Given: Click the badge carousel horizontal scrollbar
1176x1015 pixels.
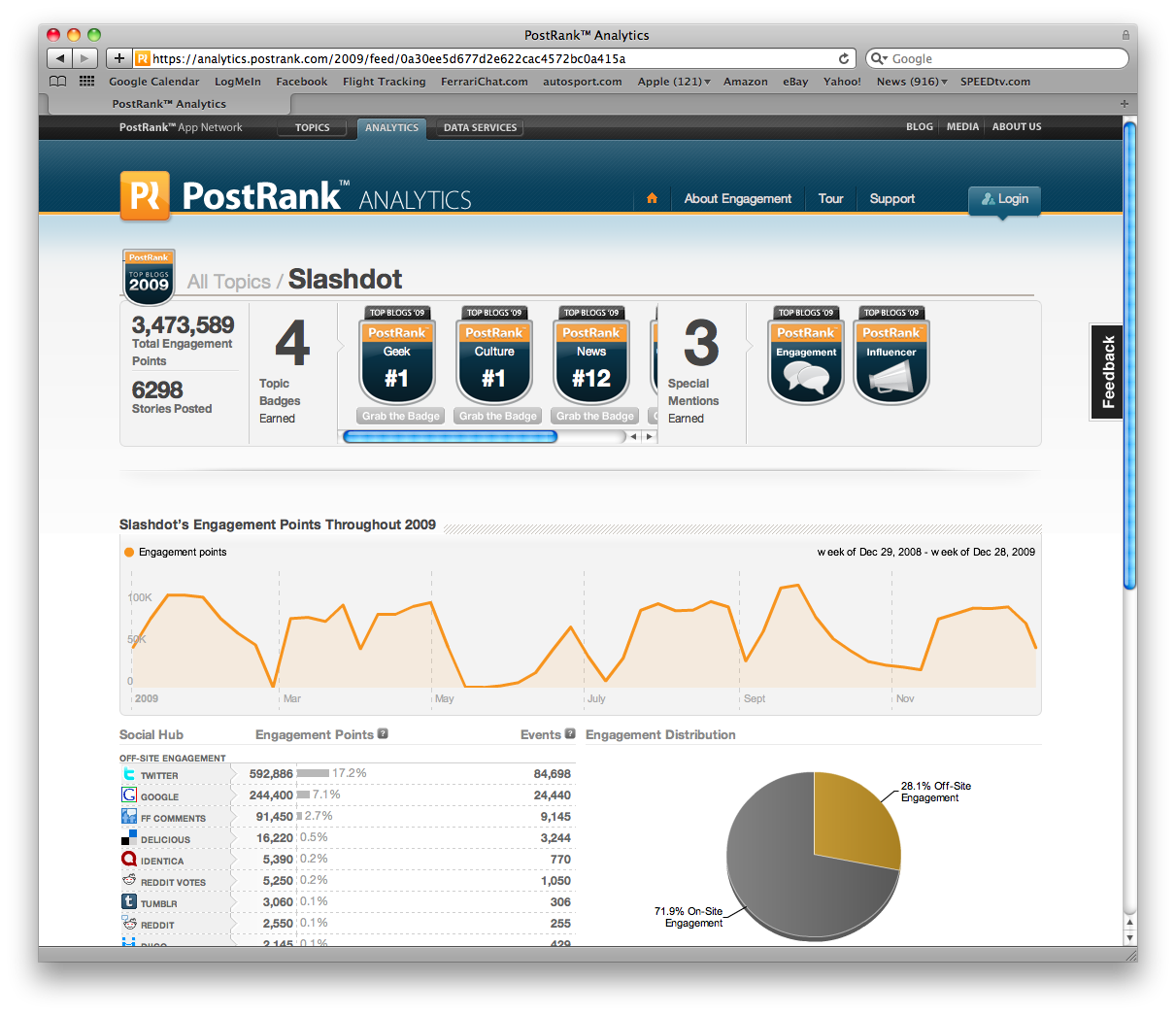Looking at the screenshot, I should coord(451,437).
